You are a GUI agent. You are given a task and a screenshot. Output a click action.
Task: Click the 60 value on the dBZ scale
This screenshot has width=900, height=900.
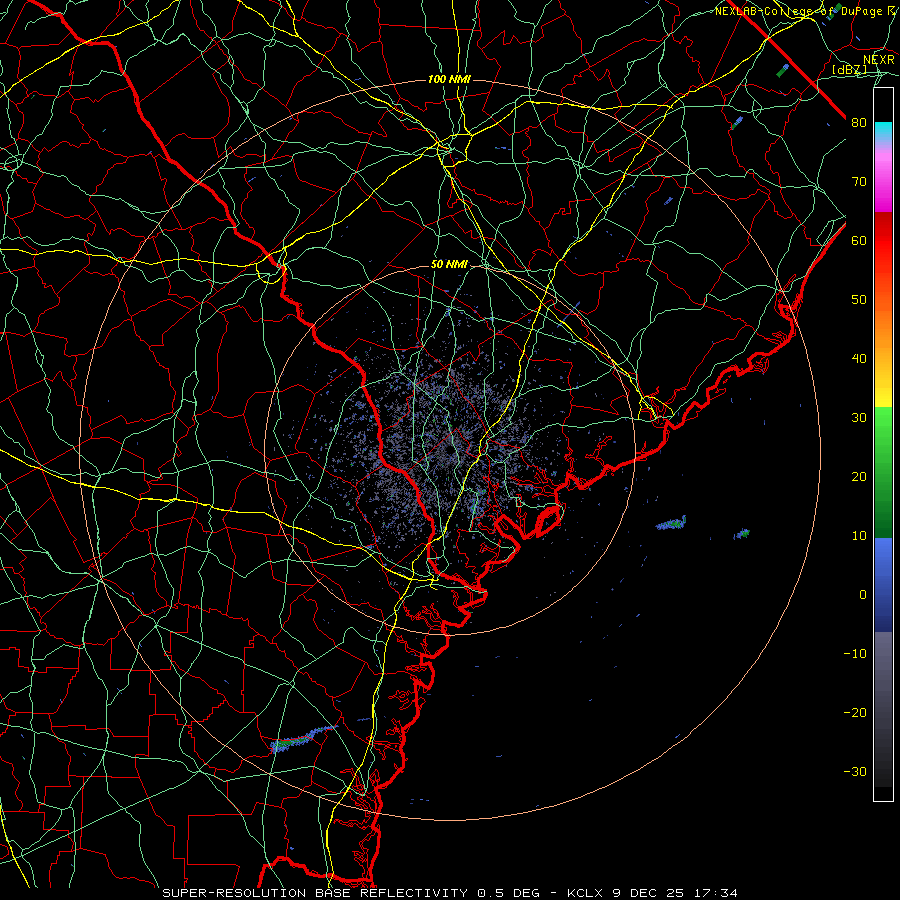point(859,240)
